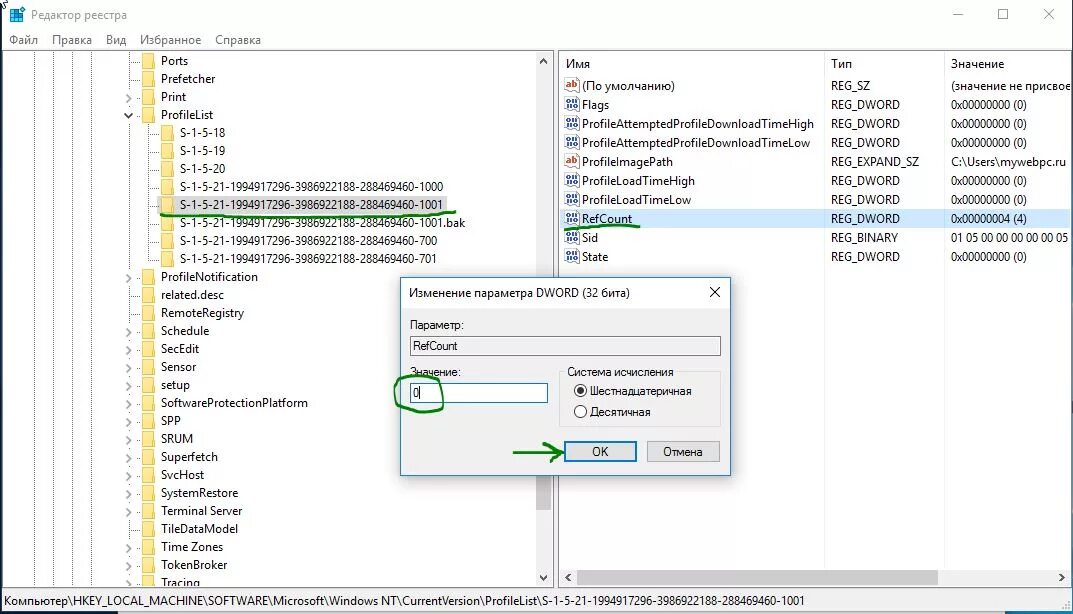This screenshot has width=1073, height=614.
Task: Click the tree pane scroll down arrow
Action: click(x=543, y=578)
